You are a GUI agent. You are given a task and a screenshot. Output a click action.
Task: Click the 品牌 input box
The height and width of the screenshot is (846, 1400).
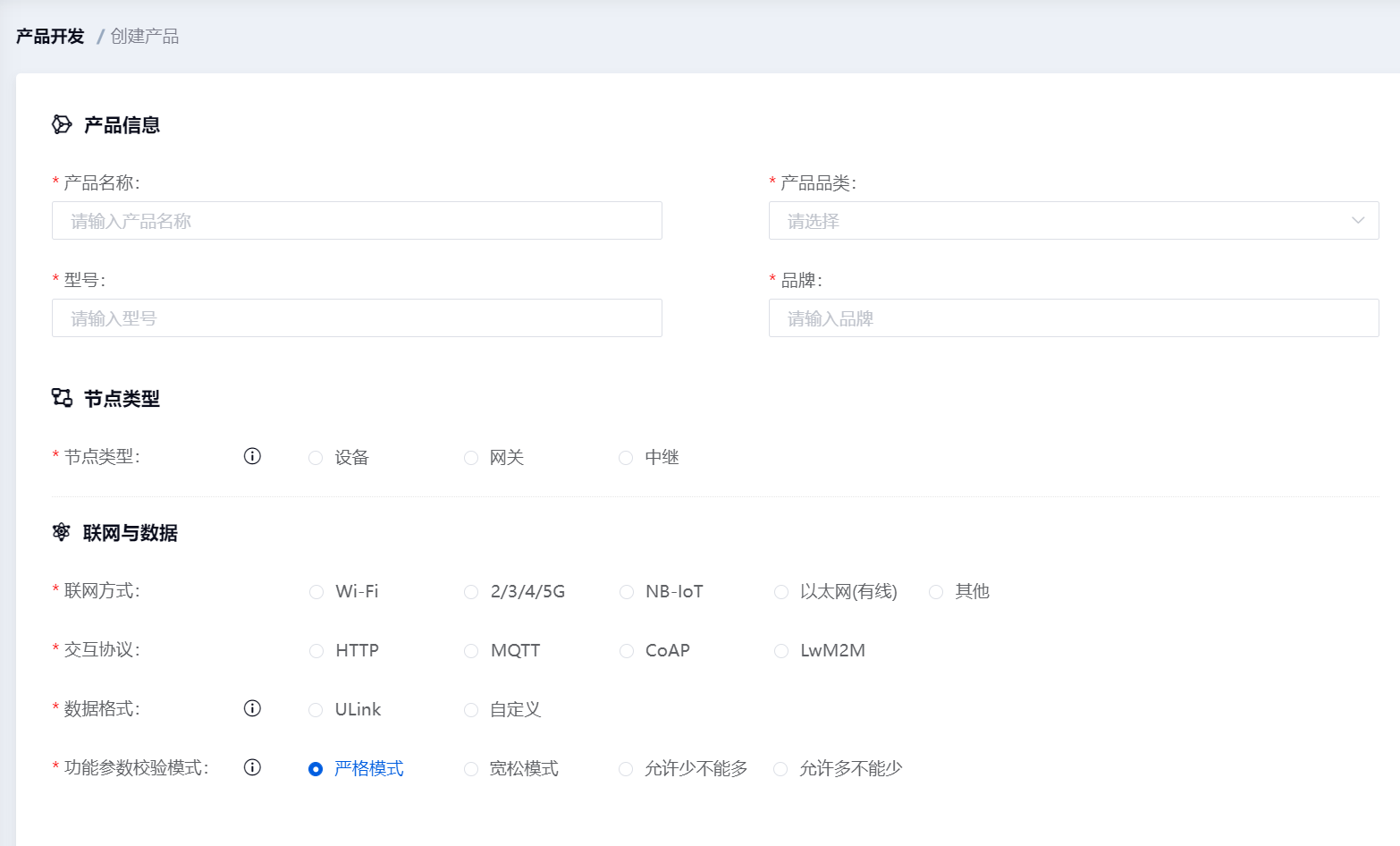pos(1073,318)
